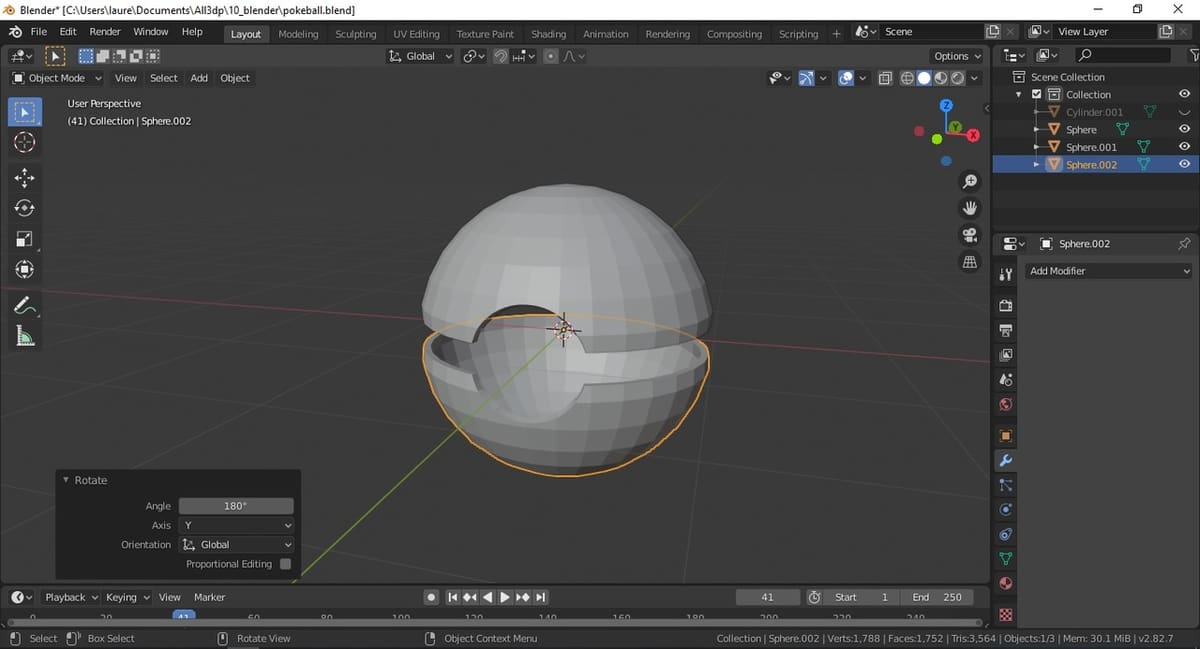
Task: Open World properties tab
Action: coord(1006,405)
